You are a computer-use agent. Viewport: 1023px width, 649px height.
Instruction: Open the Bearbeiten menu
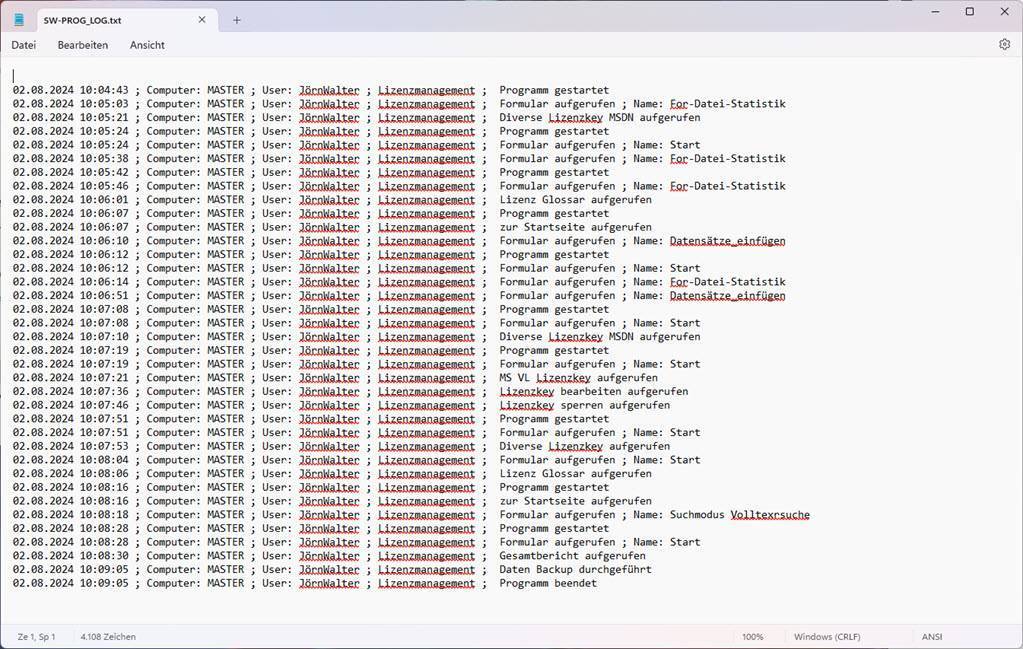[83, 45]
